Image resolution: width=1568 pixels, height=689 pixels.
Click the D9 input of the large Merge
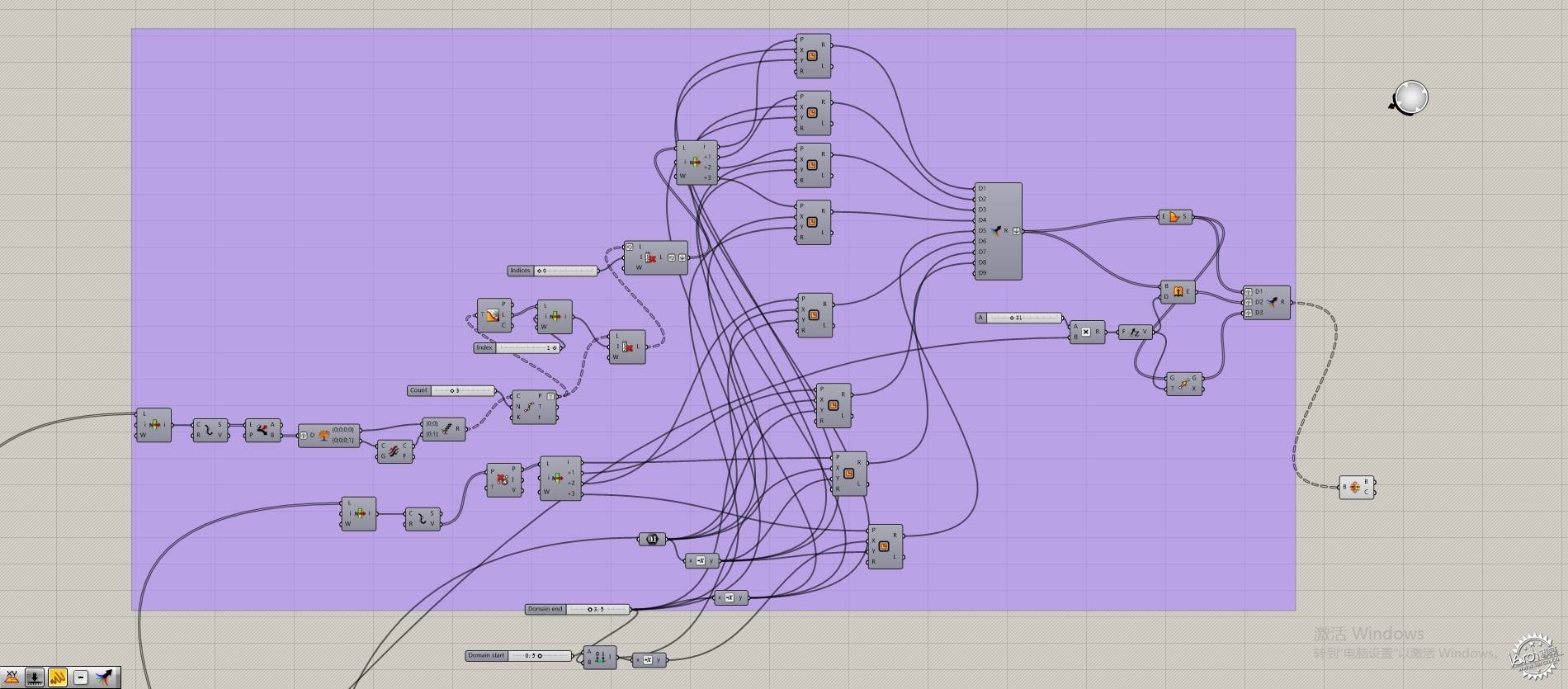click(x=981, y=273)
